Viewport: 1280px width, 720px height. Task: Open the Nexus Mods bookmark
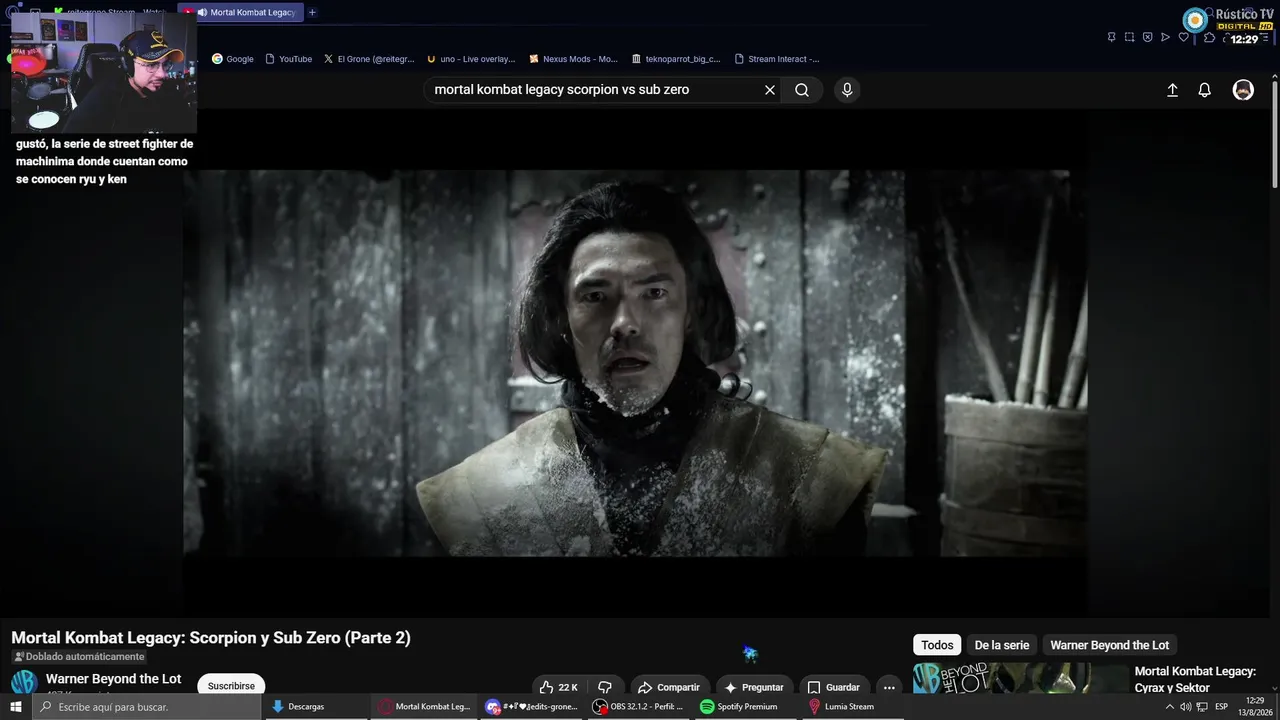573,59
